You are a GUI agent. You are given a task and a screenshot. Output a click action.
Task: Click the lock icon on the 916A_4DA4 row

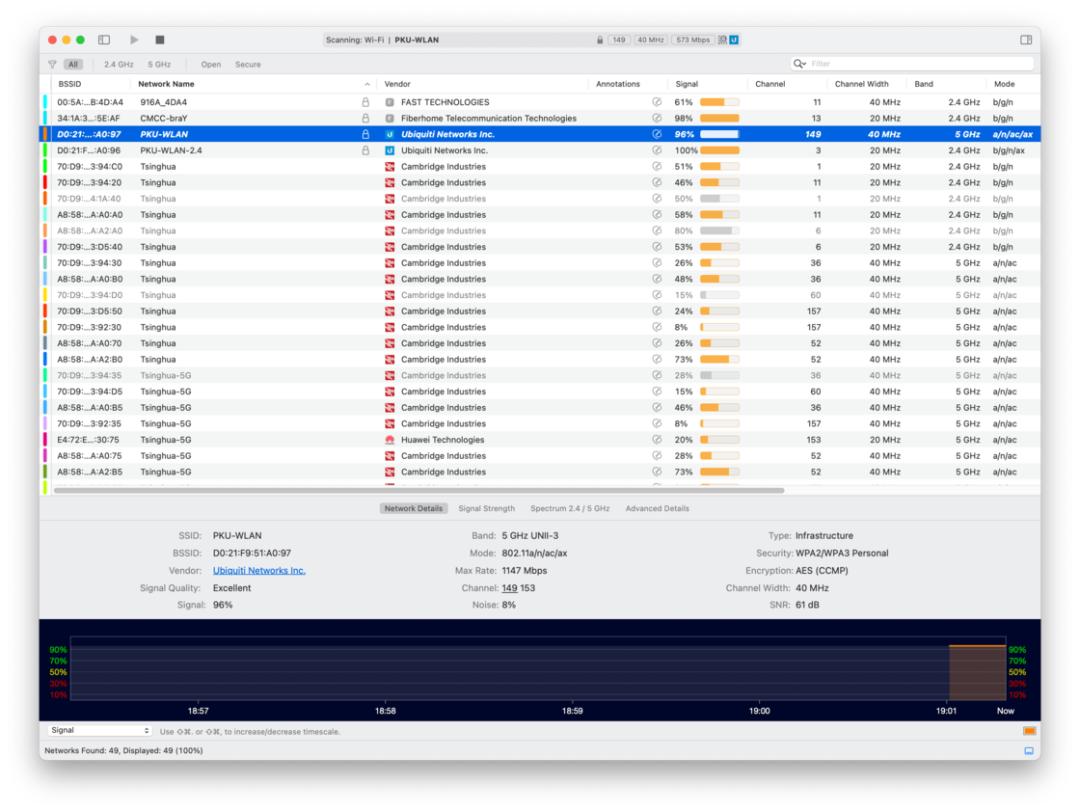click(366, 102)
